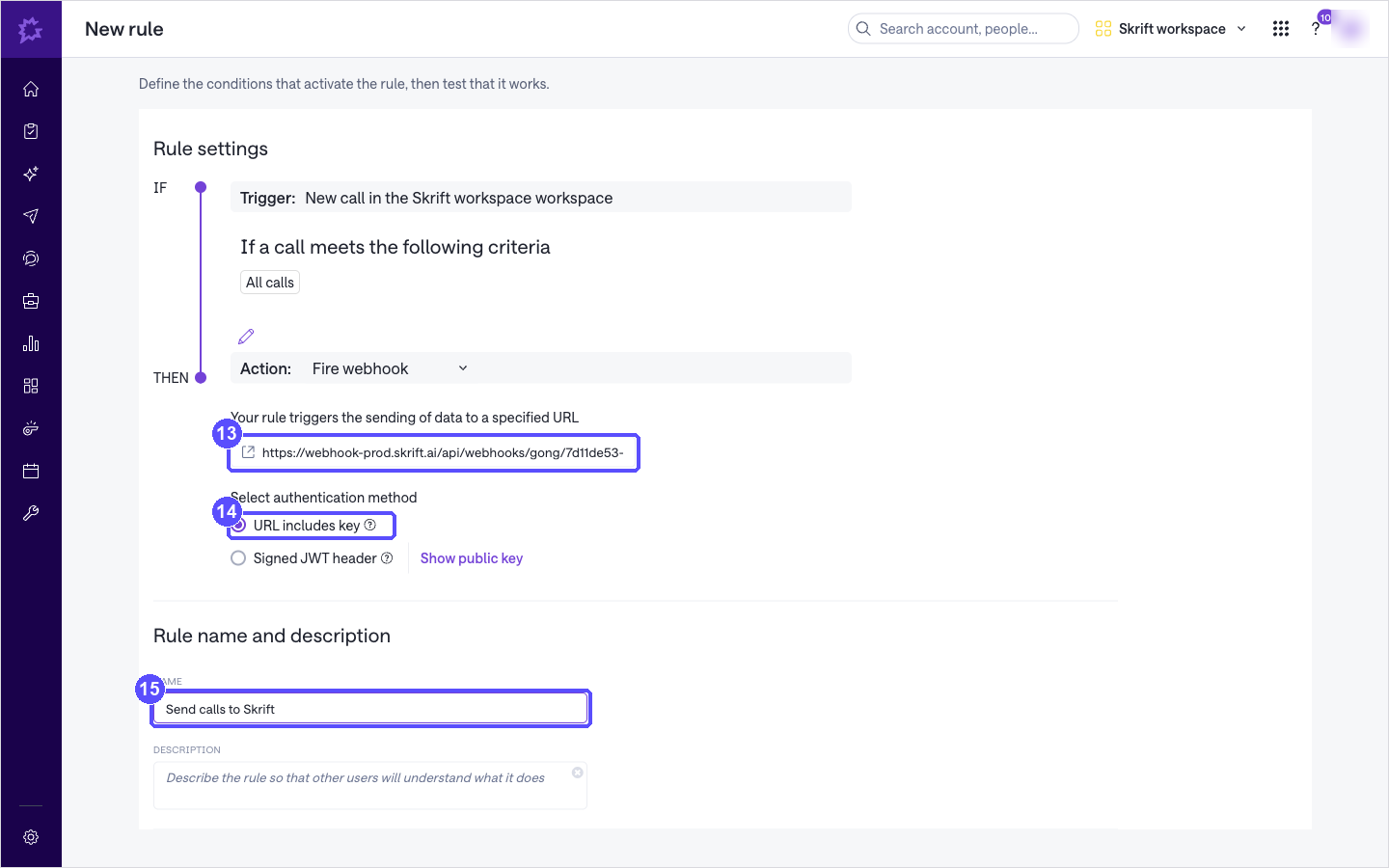1389x868 pixels.
Task: Open the webhook URL external link icon
Action: [x=248, y=452]
